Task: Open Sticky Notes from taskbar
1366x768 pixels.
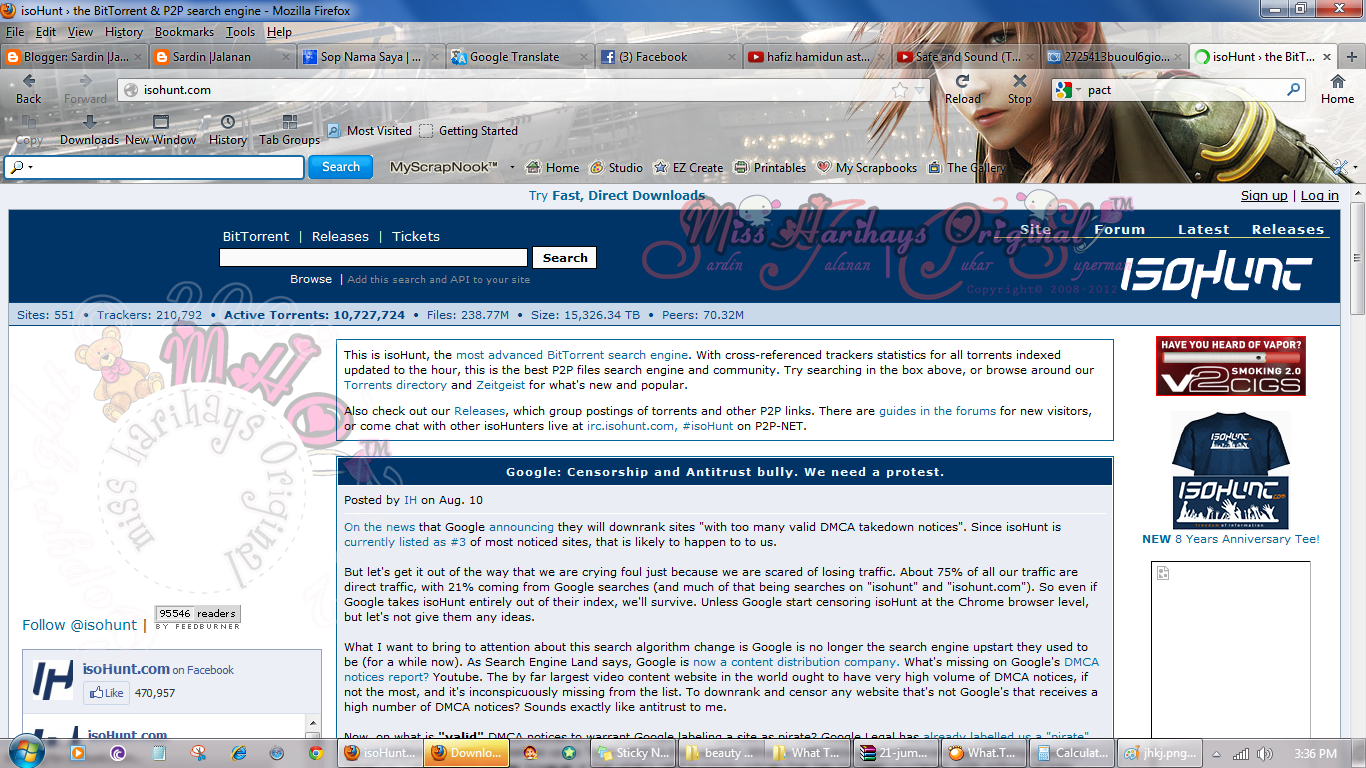Action: tap(634, 753)
